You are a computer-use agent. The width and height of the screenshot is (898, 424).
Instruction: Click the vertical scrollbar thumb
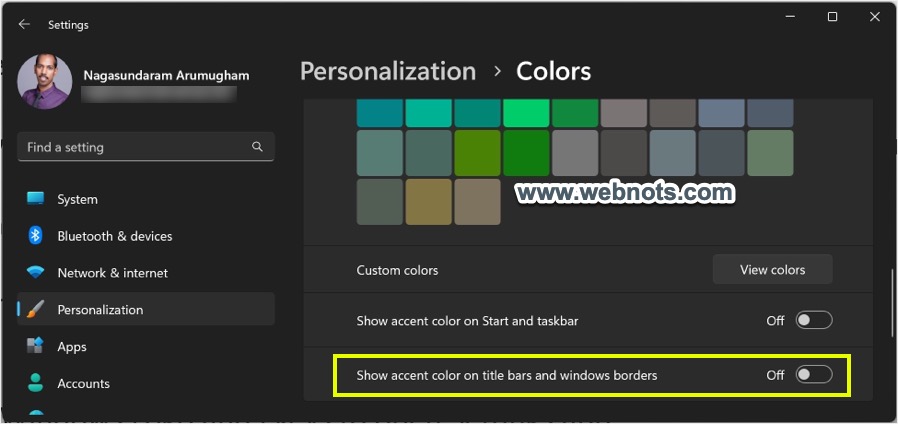891,301
